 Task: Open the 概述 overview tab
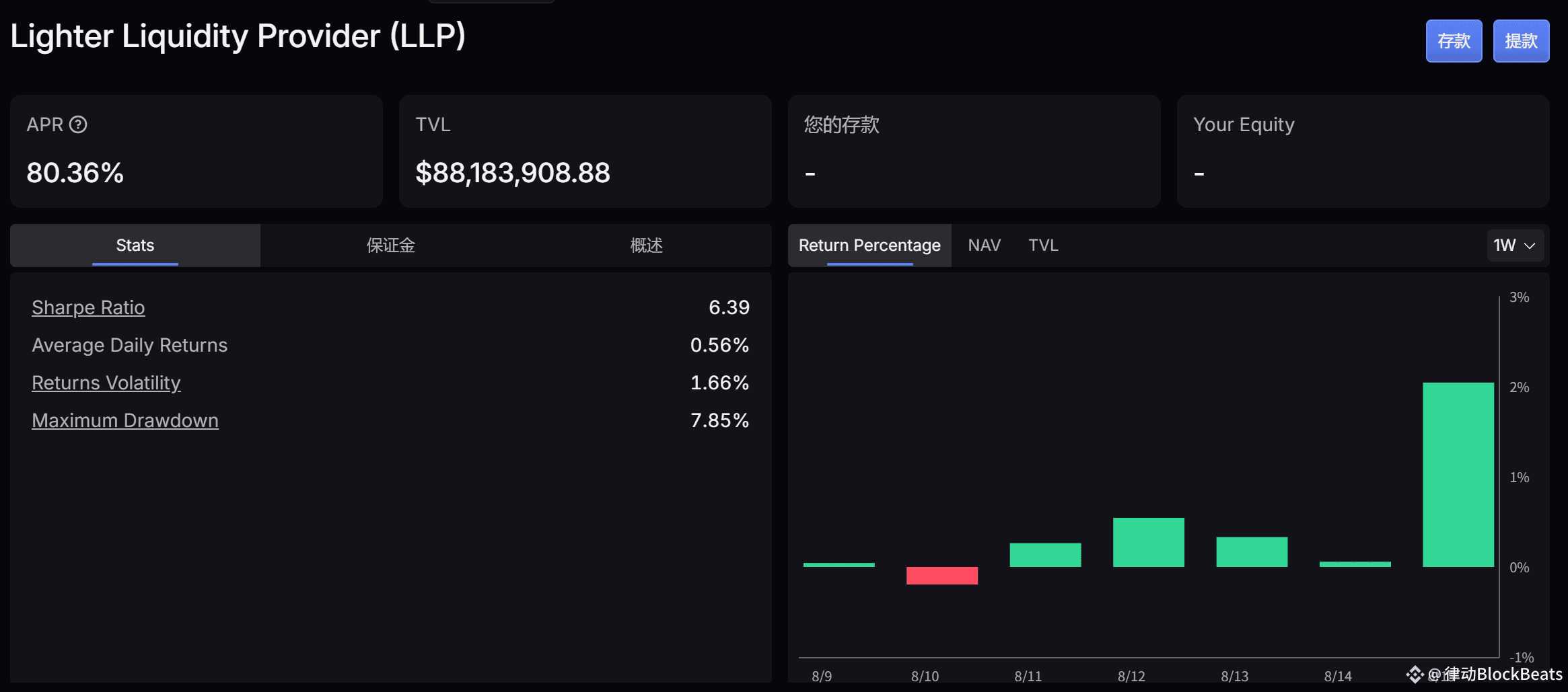tap(646, 245)
